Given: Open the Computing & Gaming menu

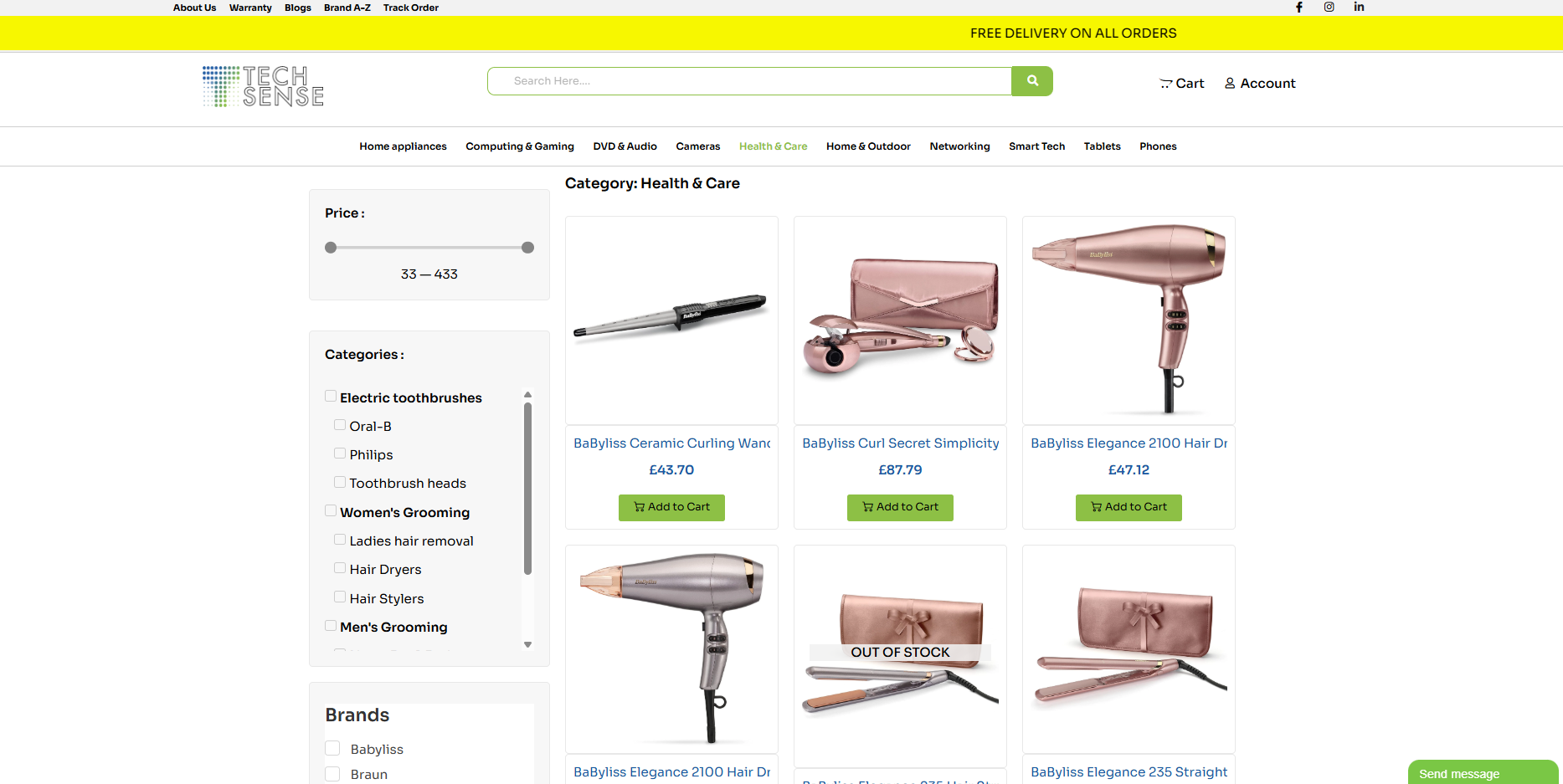Looking at the screenshot, I should [x=520, y=146].
